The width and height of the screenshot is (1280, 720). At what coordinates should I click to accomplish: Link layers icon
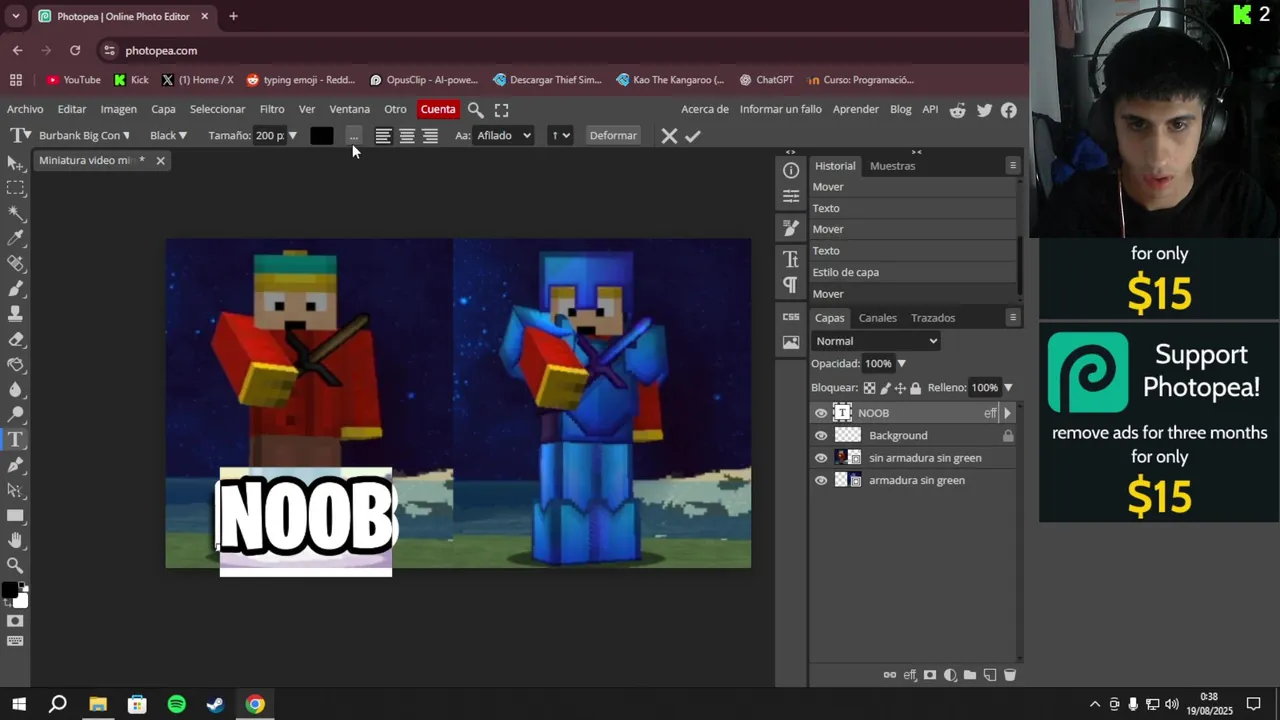tap(890, 675)
